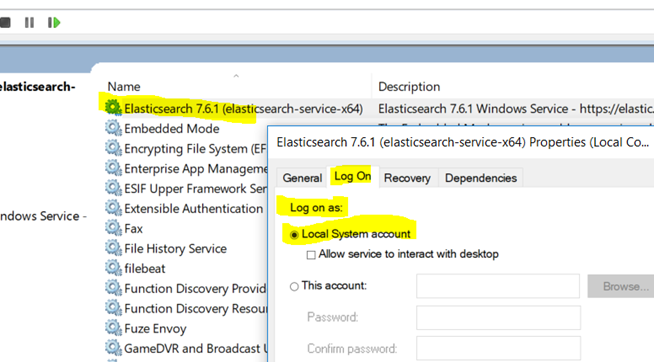
Task: Click gear icon beside Function Discovery Provider
Action: tap(113, 288)
